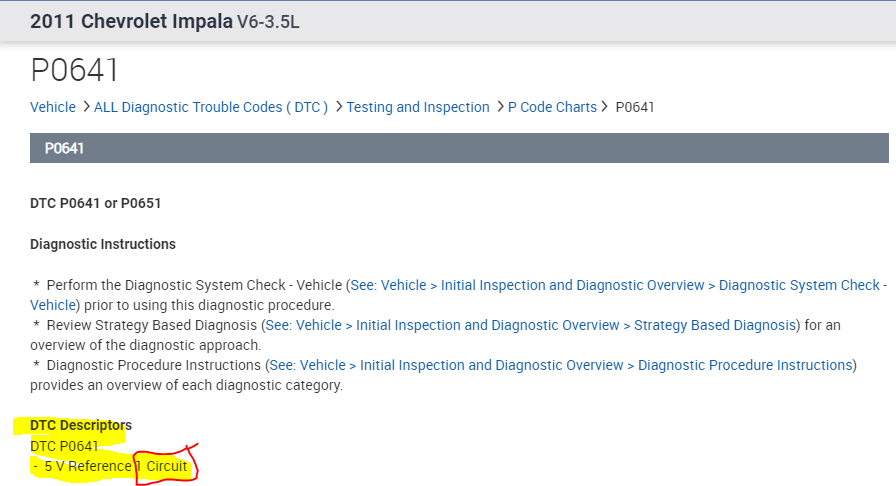Click the gray P0641 section header bar
Image resolution: width=896 pixels, height=486 pixels.
tap(459, 148)
